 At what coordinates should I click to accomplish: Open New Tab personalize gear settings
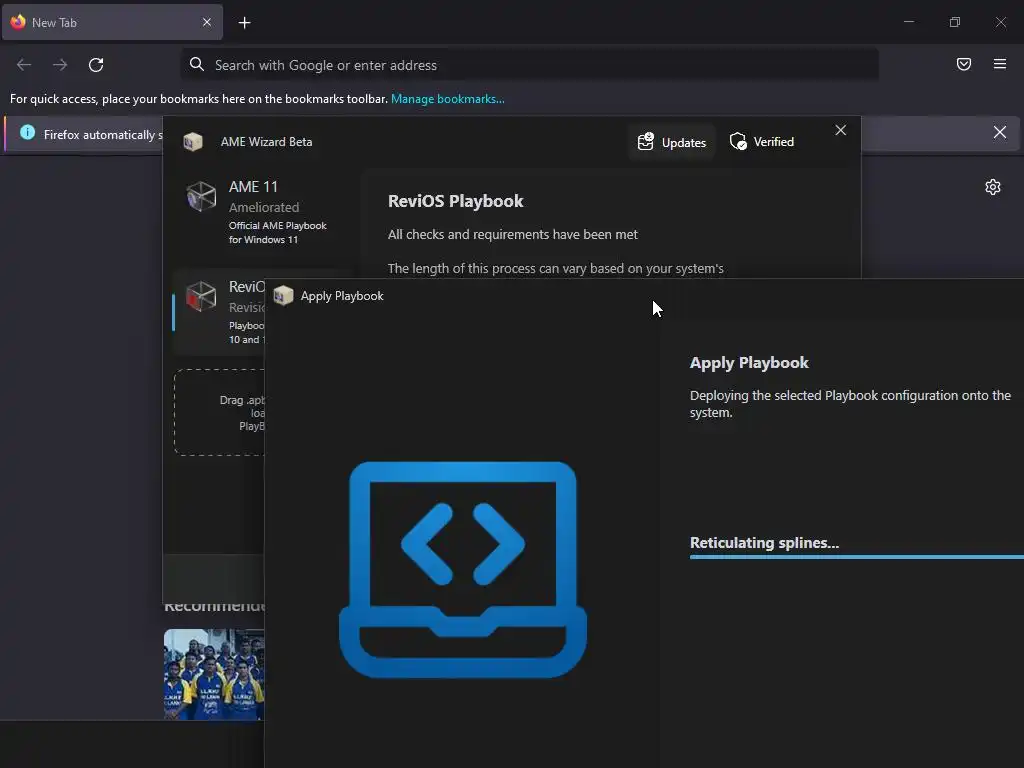pos(993,187)
